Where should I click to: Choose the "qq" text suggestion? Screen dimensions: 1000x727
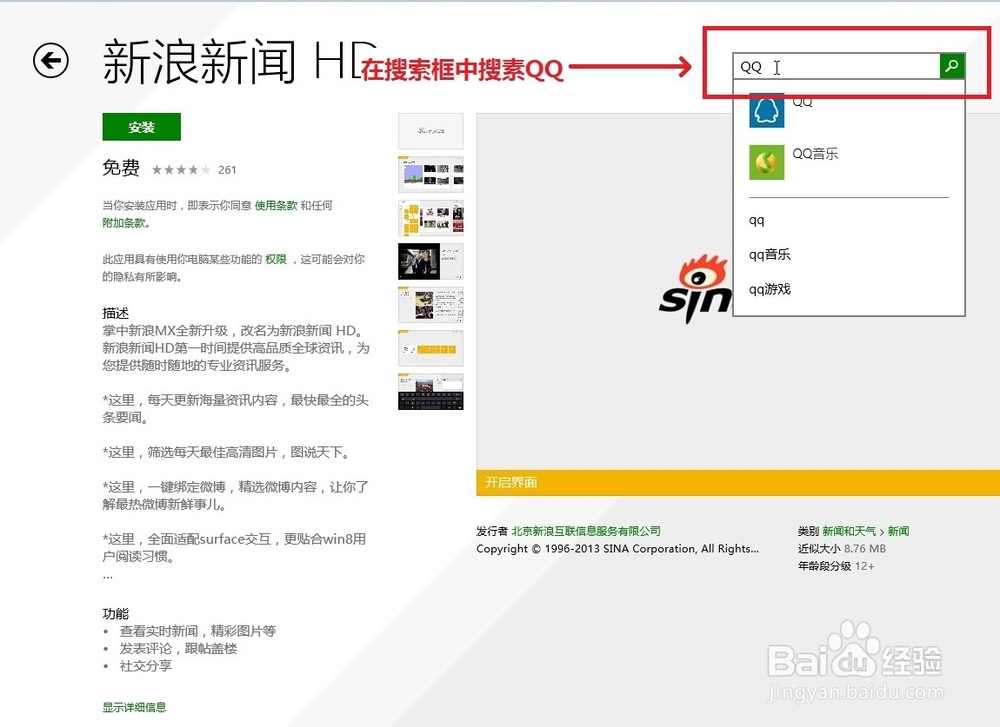pyautogui.click(x=755, y=220)
